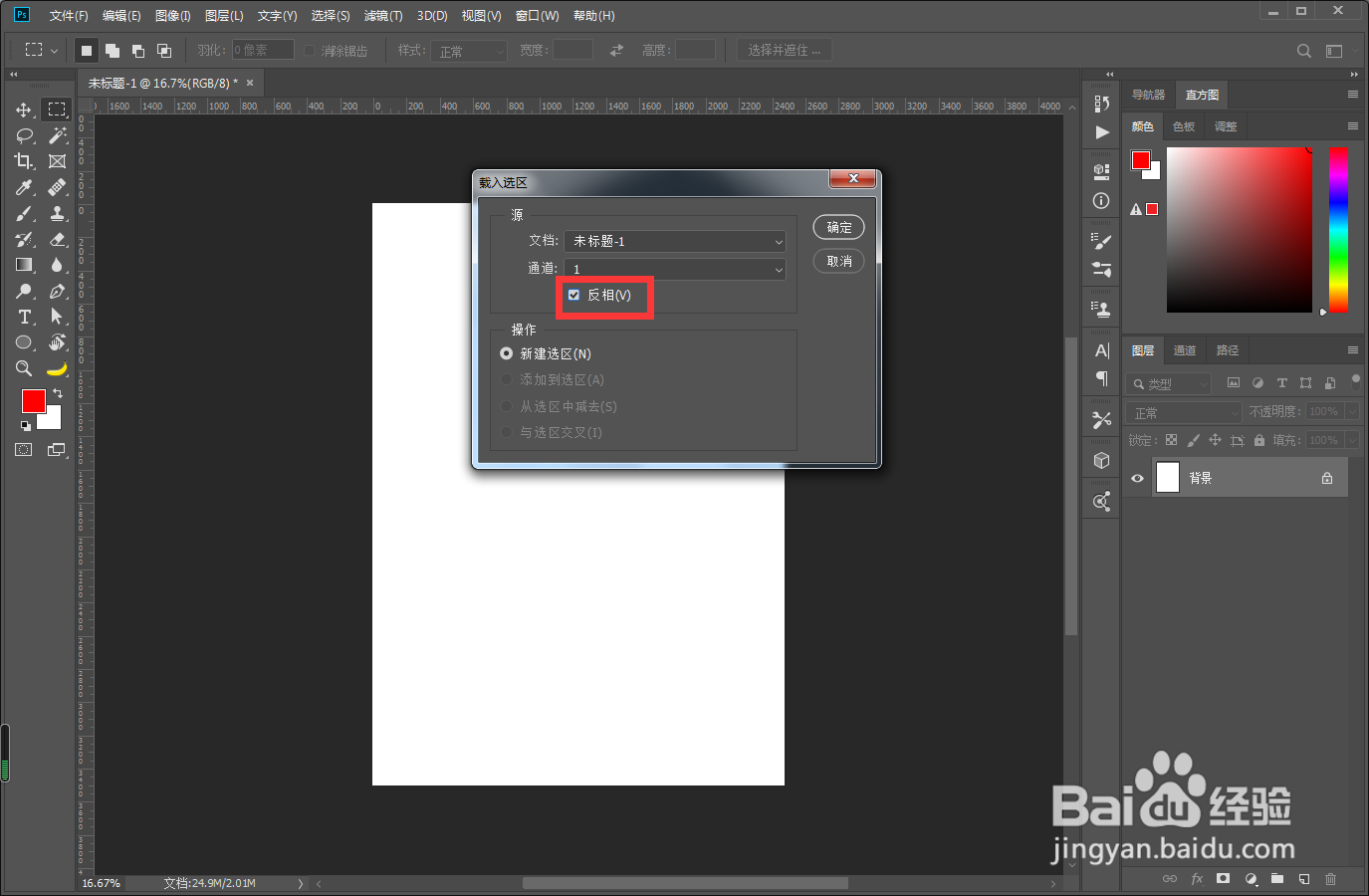The height and width of the screenshot is (896, 1369).
Task: Swap foreground and background colors
Action: click(x=58, y=393)
